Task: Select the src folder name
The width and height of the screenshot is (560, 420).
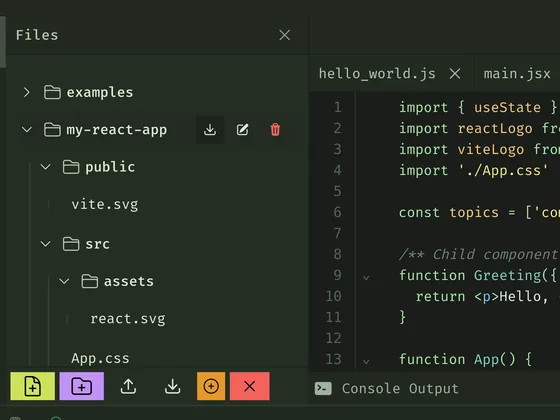Action: tap(98, 244)
